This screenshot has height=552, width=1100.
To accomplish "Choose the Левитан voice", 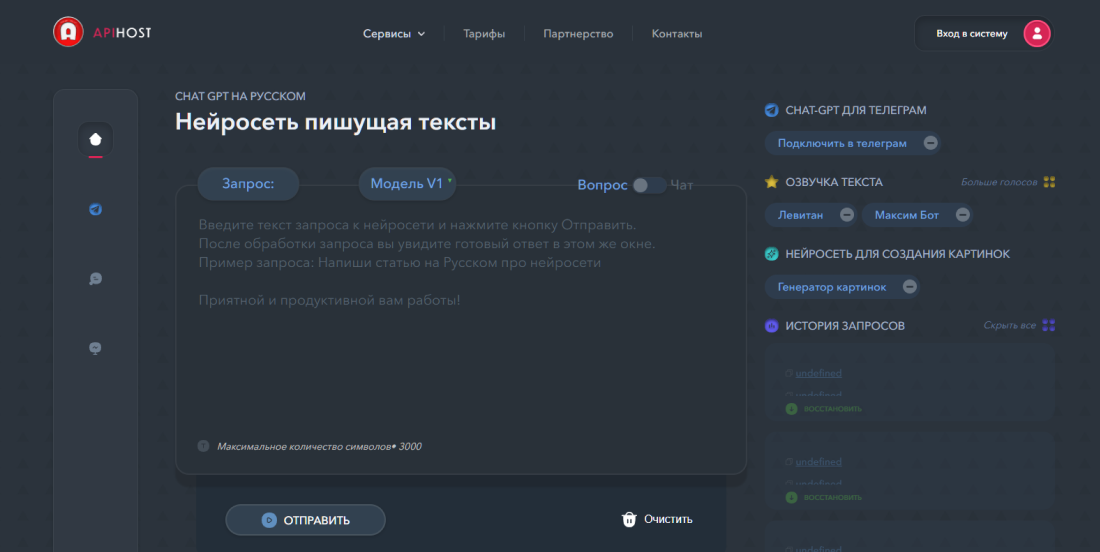I will coord(800,215).
